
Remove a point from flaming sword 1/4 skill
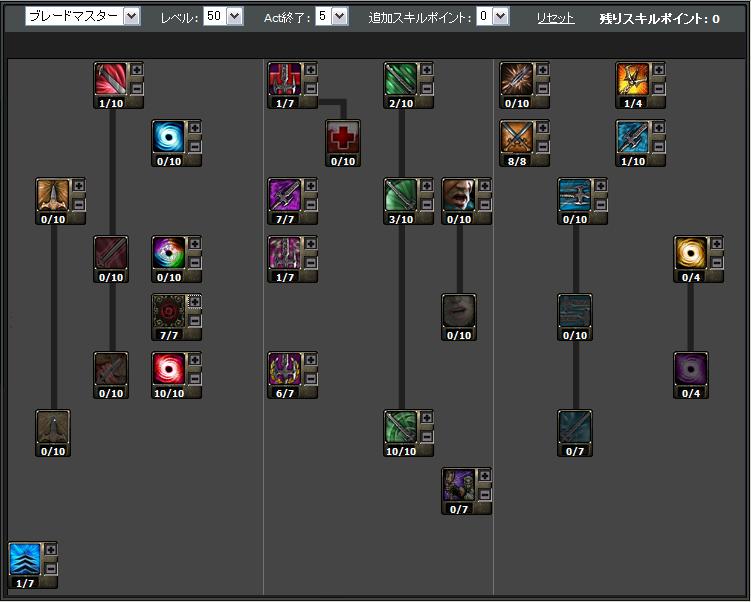[x=658, y=88]
